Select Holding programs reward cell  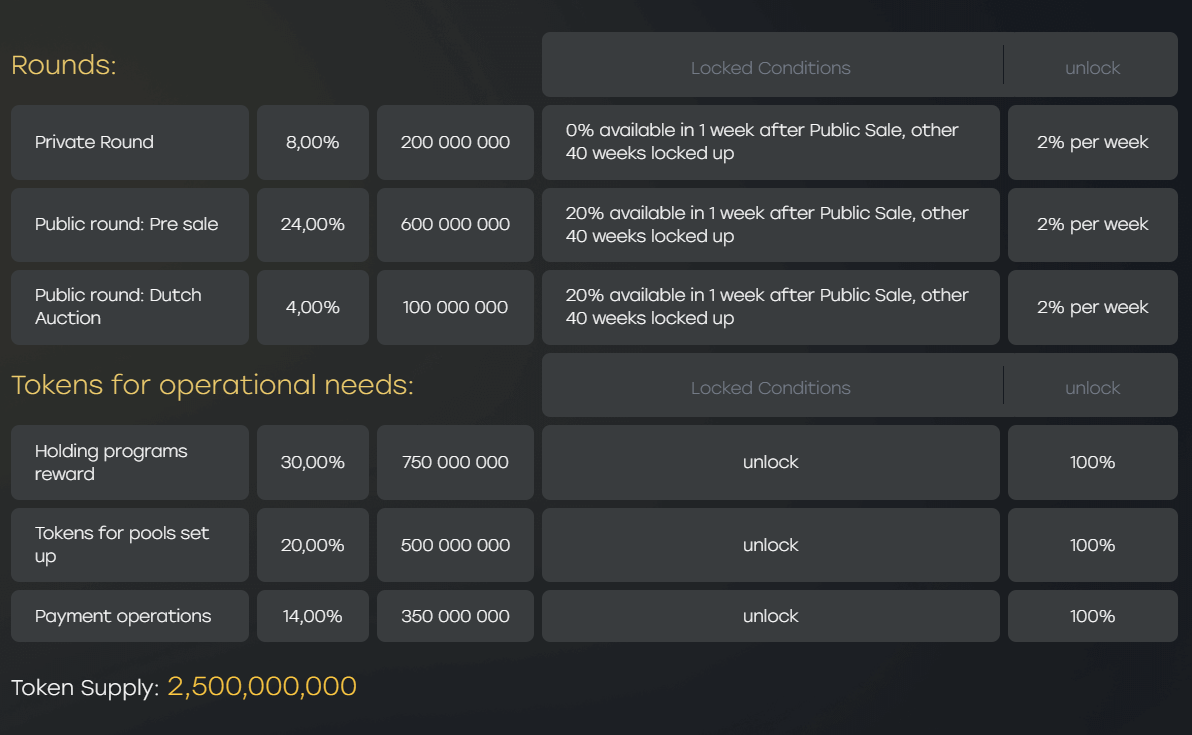click(130, 462)
